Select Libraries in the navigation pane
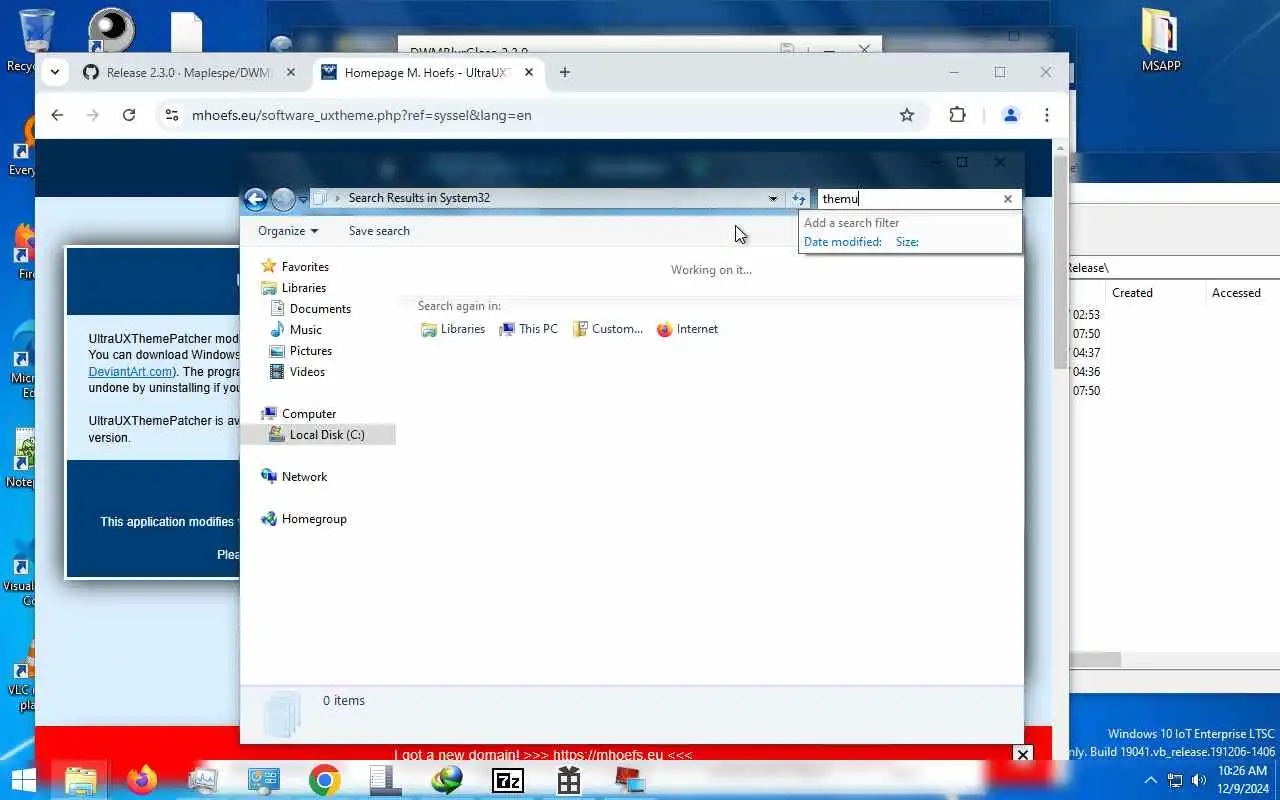The height and width of the screenshot is (800, 1280). click(303, 288)
